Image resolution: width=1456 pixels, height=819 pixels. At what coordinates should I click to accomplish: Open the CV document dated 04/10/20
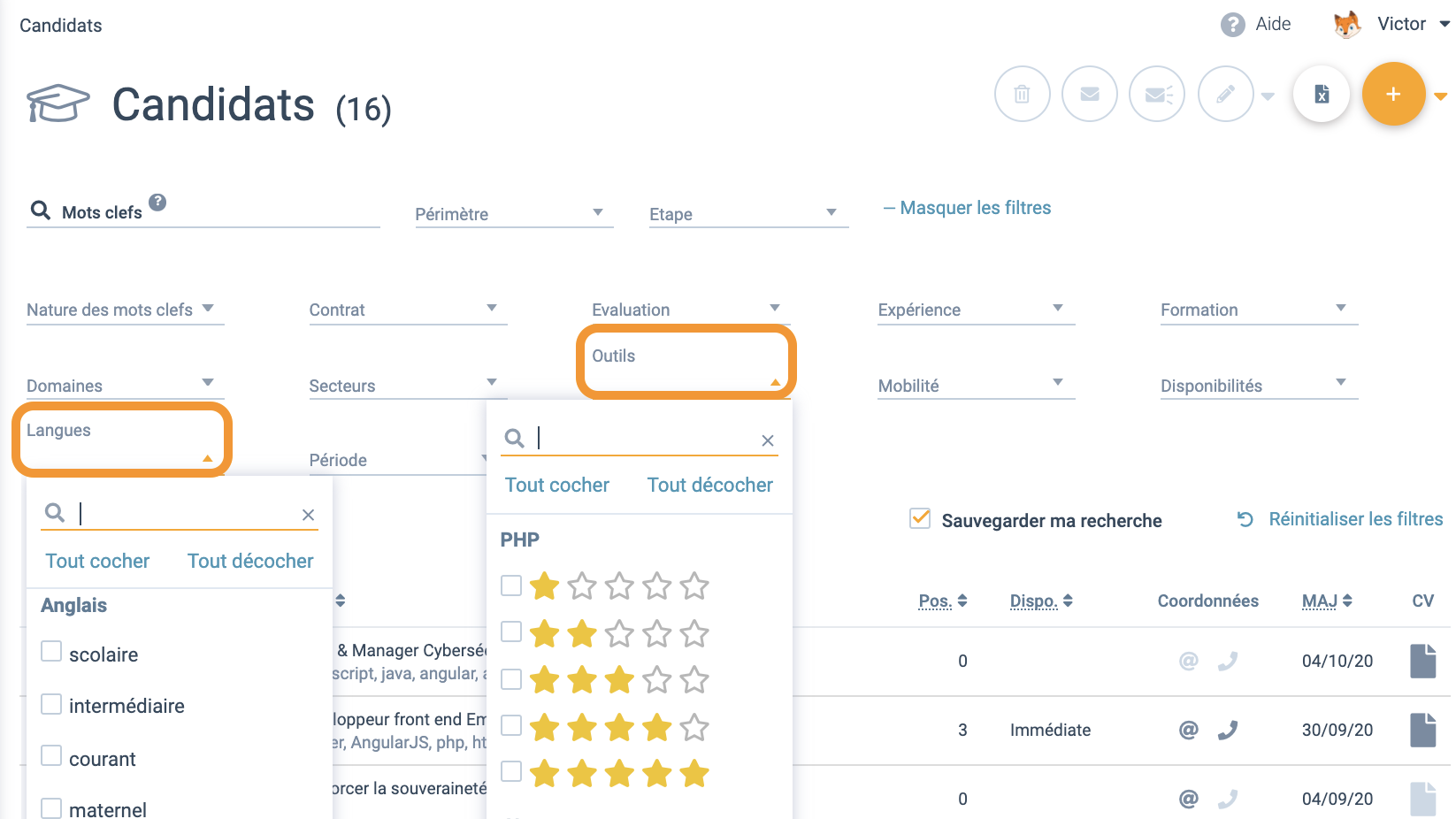tap(1422, 661)
